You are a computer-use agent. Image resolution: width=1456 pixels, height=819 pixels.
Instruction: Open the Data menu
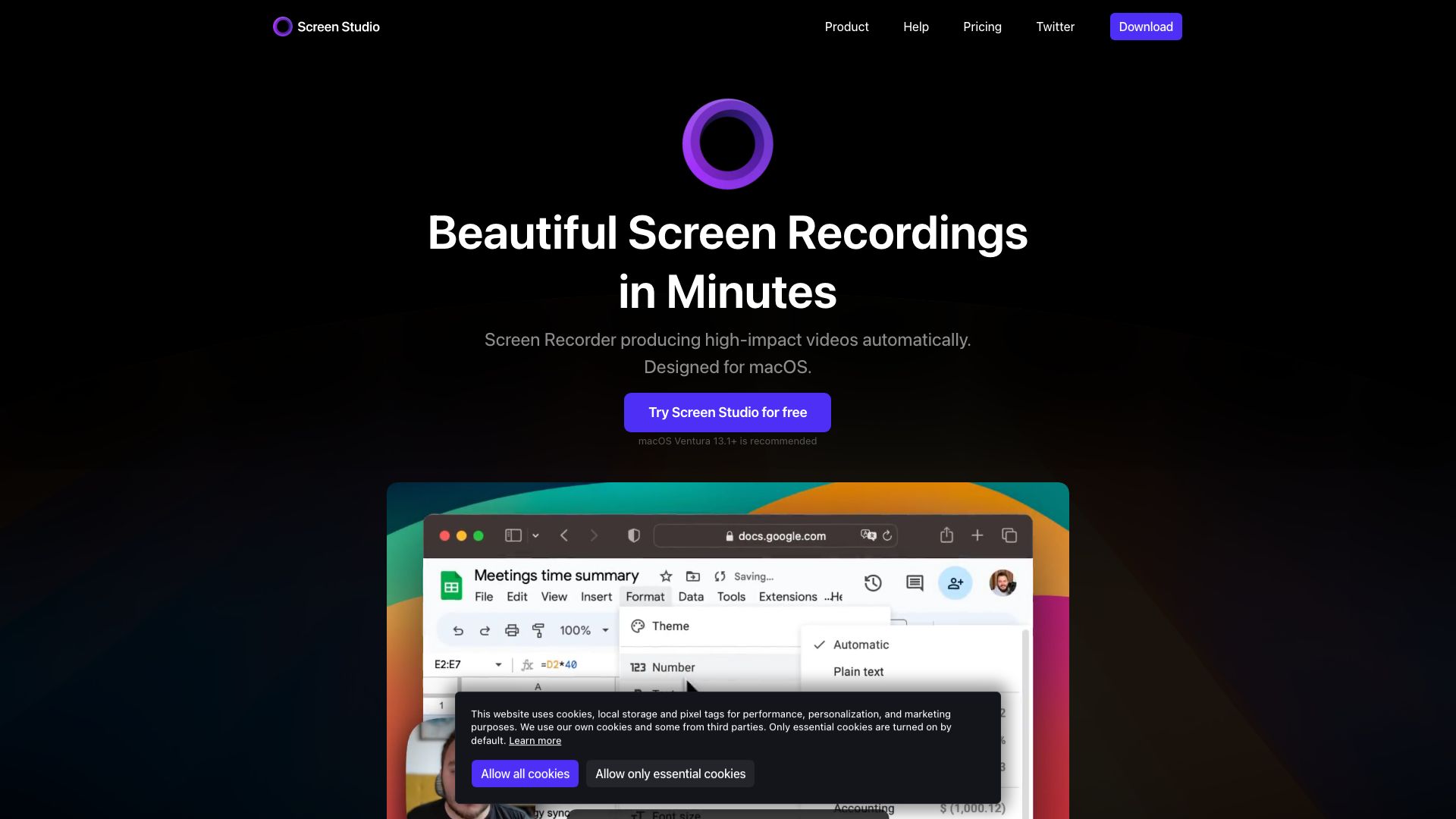coord(691,597)
